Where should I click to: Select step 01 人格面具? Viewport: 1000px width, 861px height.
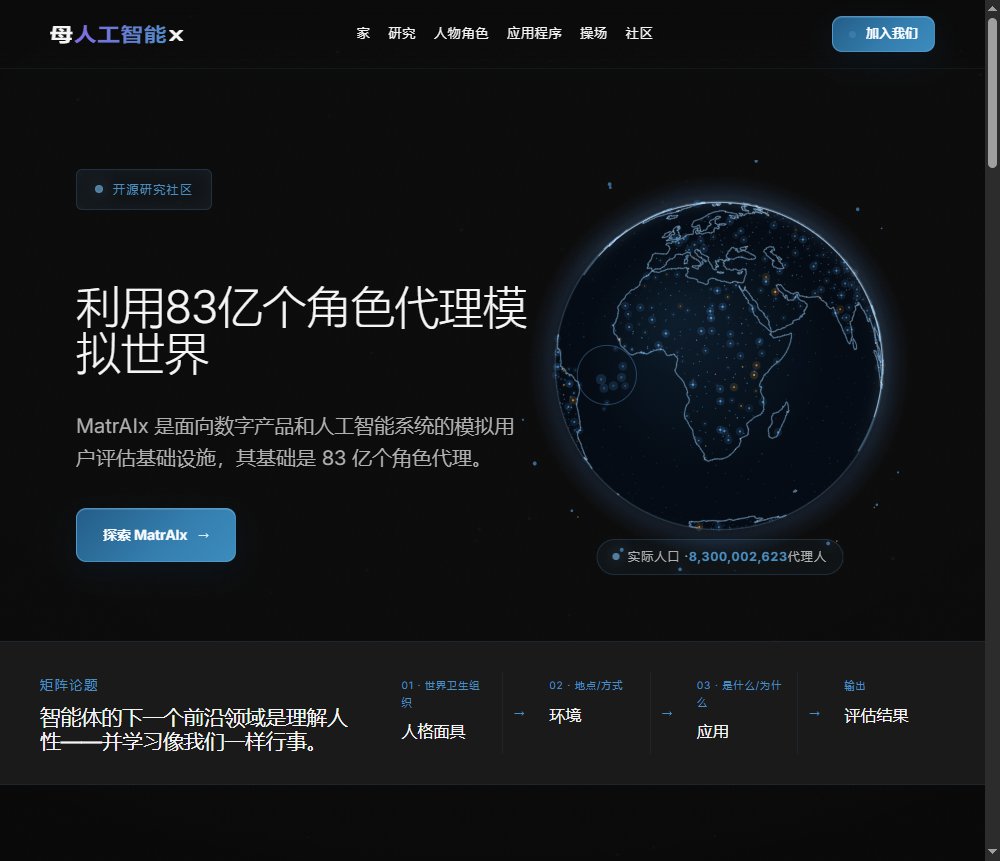(441, 710)
